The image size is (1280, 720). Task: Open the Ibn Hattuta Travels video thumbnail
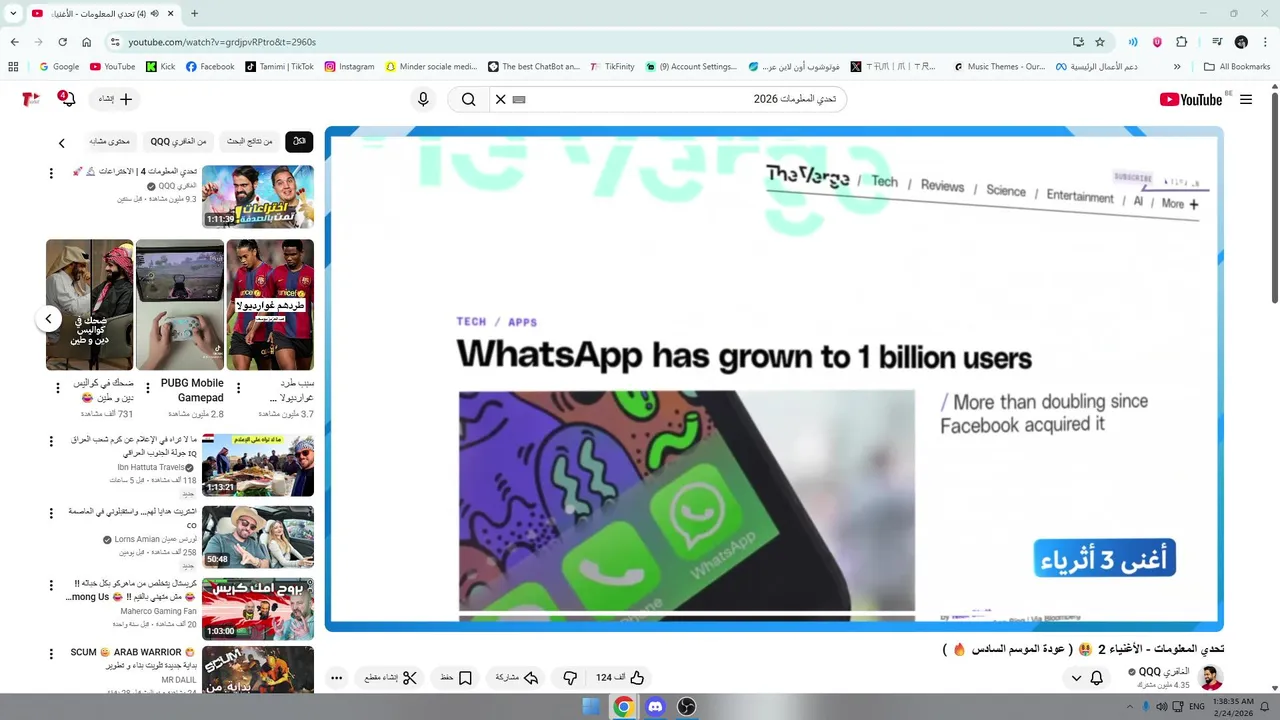point(258,465)
